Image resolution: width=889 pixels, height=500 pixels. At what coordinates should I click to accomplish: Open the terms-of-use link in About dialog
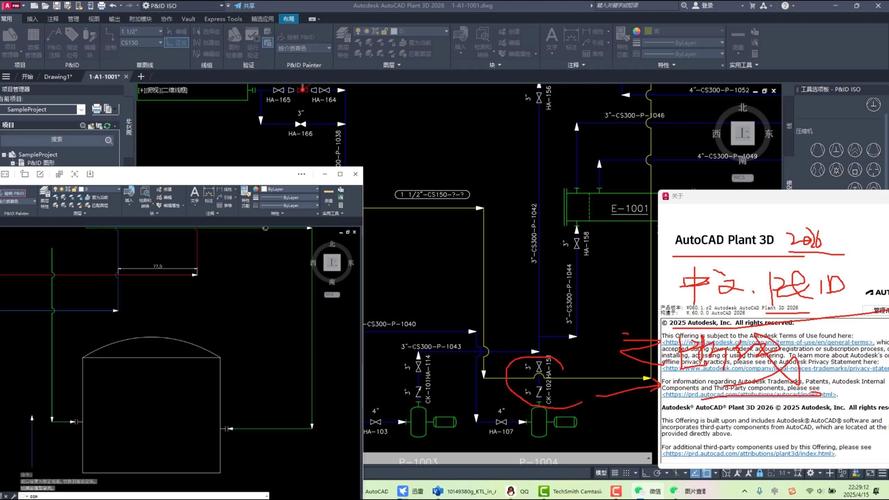[x=768, y=342]
